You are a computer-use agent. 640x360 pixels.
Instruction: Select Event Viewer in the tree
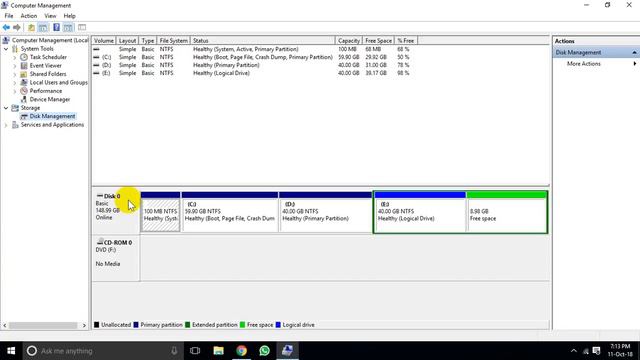[45, 66]
